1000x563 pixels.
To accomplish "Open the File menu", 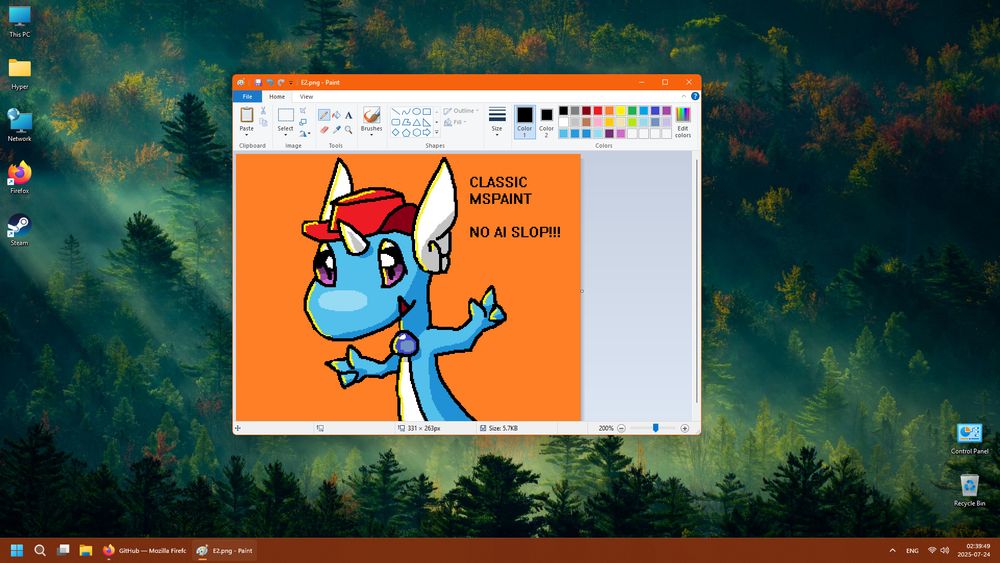I will click(247, 96).
